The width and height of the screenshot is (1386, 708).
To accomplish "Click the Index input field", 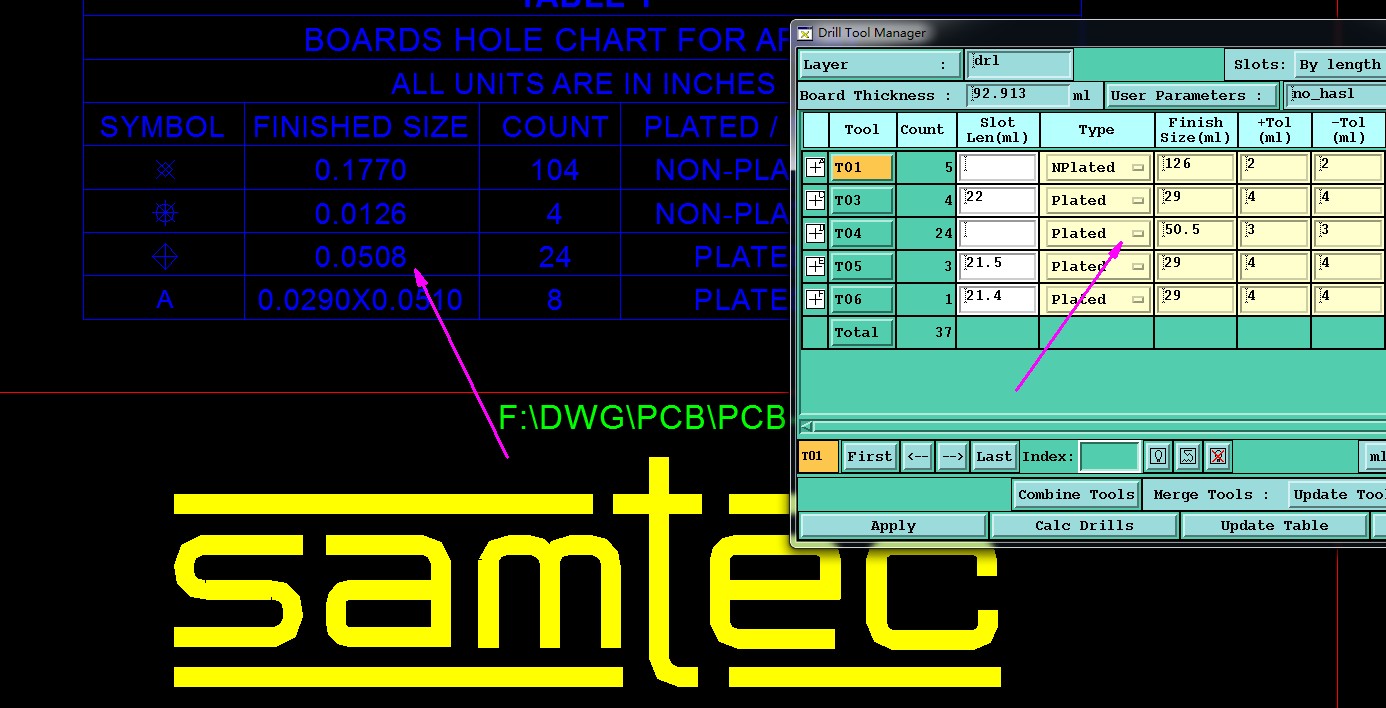I will (1109, 456).
